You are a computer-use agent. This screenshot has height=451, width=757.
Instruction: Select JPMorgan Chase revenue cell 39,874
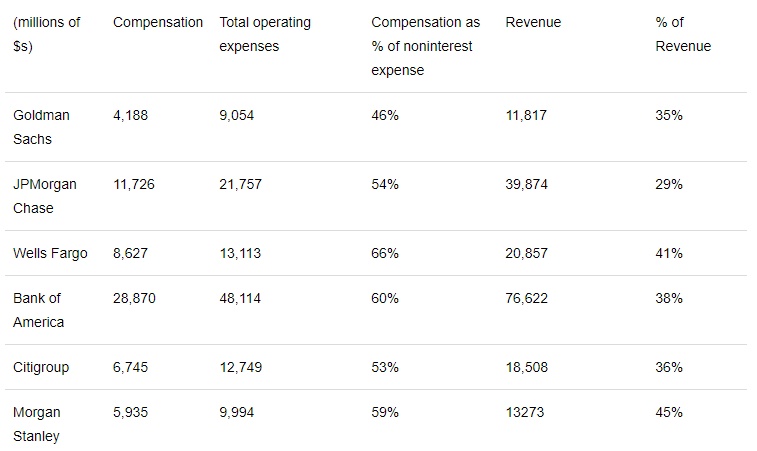click(x=527, y=184)
